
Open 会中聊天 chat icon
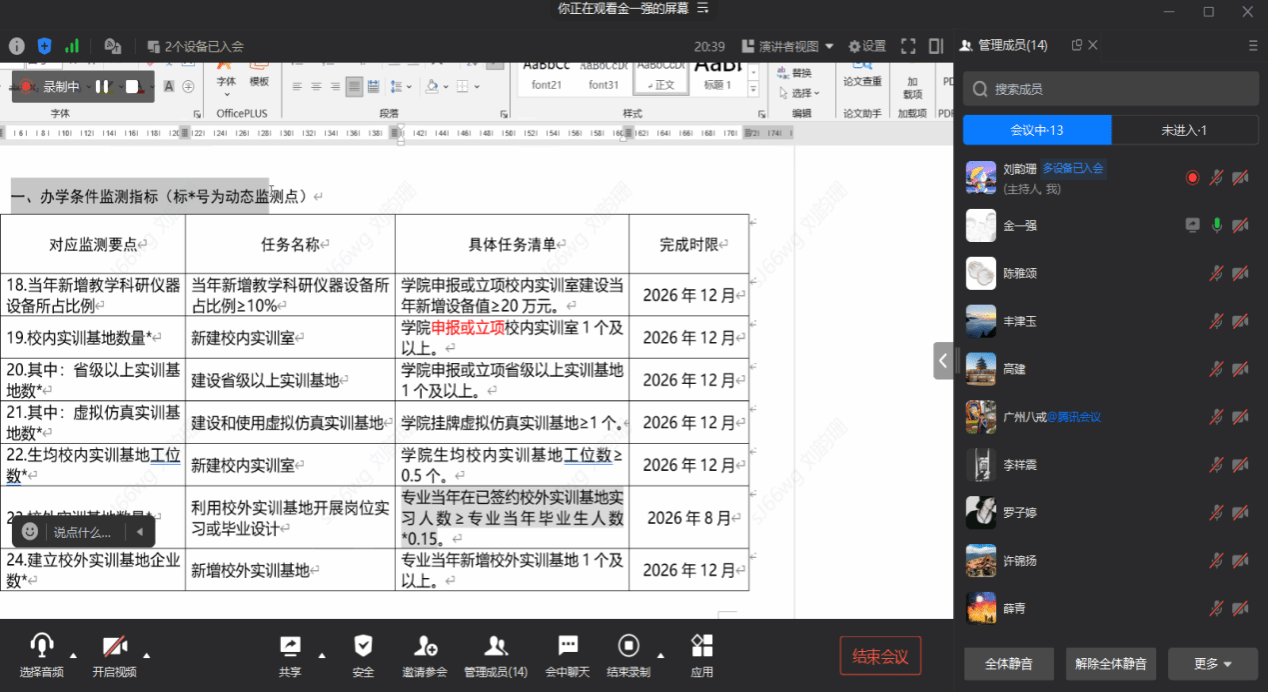click(568, 646)
